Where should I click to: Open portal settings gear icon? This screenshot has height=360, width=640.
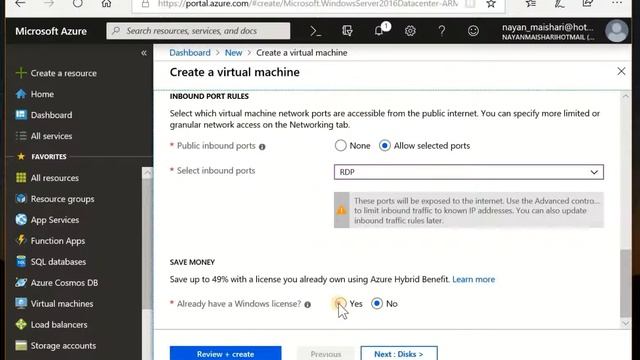click(x=410, y=31)
